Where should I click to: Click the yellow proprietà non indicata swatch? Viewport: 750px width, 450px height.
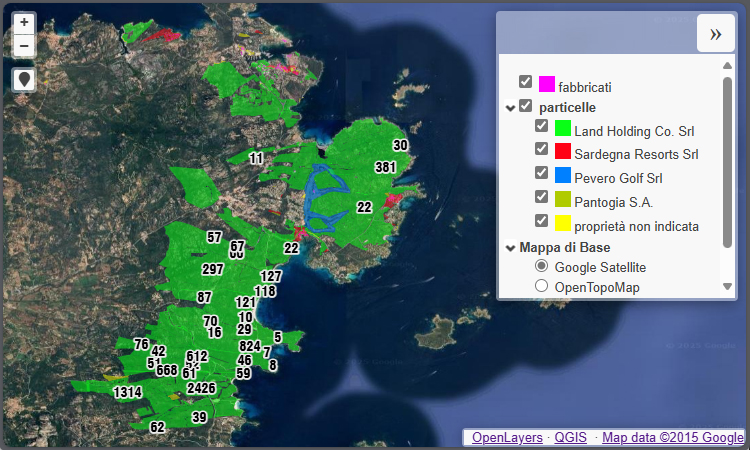point(563,222)
